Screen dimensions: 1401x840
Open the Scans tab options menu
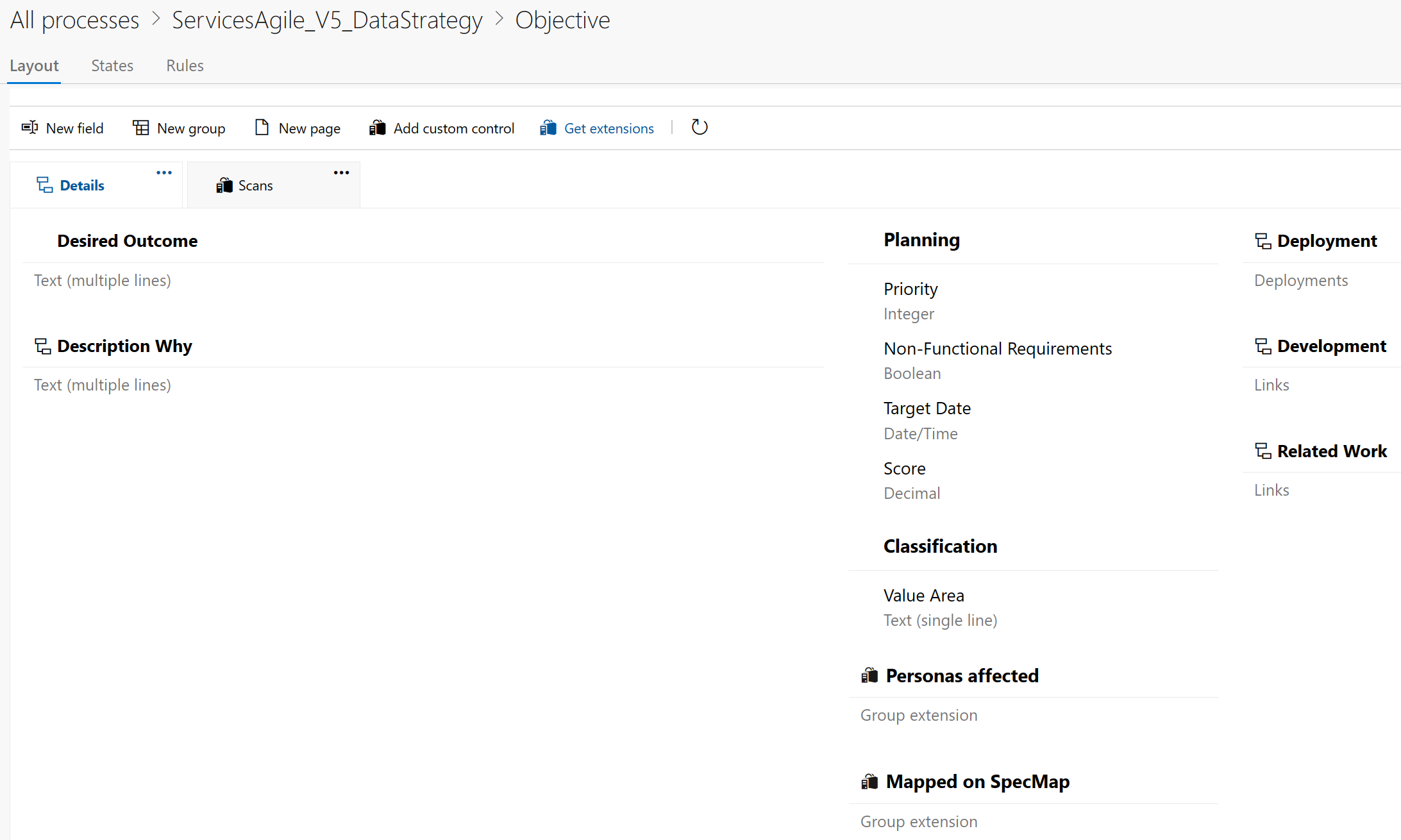click(x=341, y=172)
